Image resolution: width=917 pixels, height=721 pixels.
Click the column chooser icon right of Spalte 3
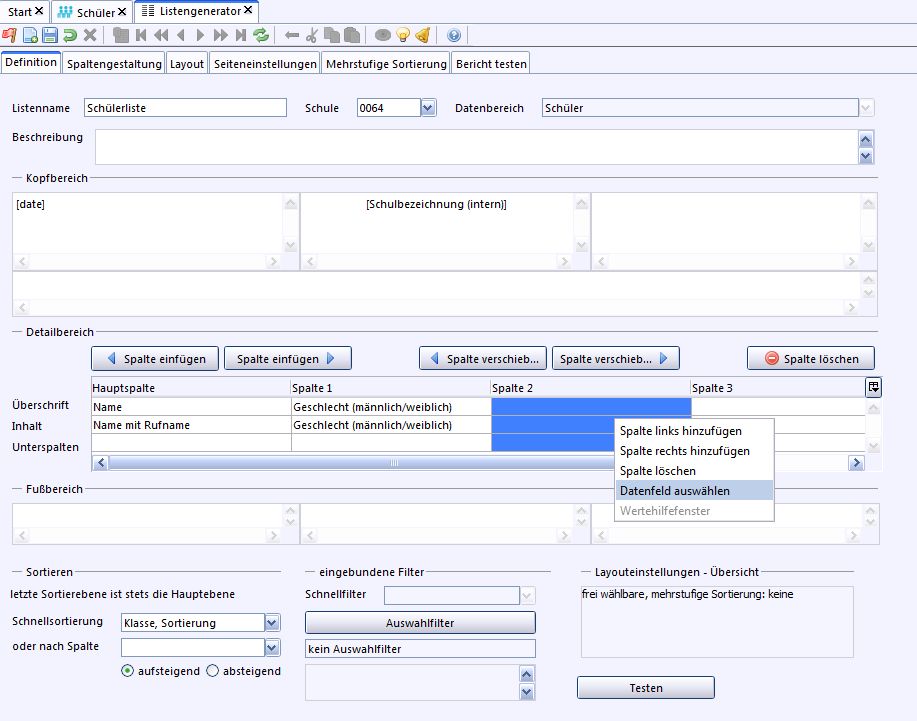coord(873,387)
